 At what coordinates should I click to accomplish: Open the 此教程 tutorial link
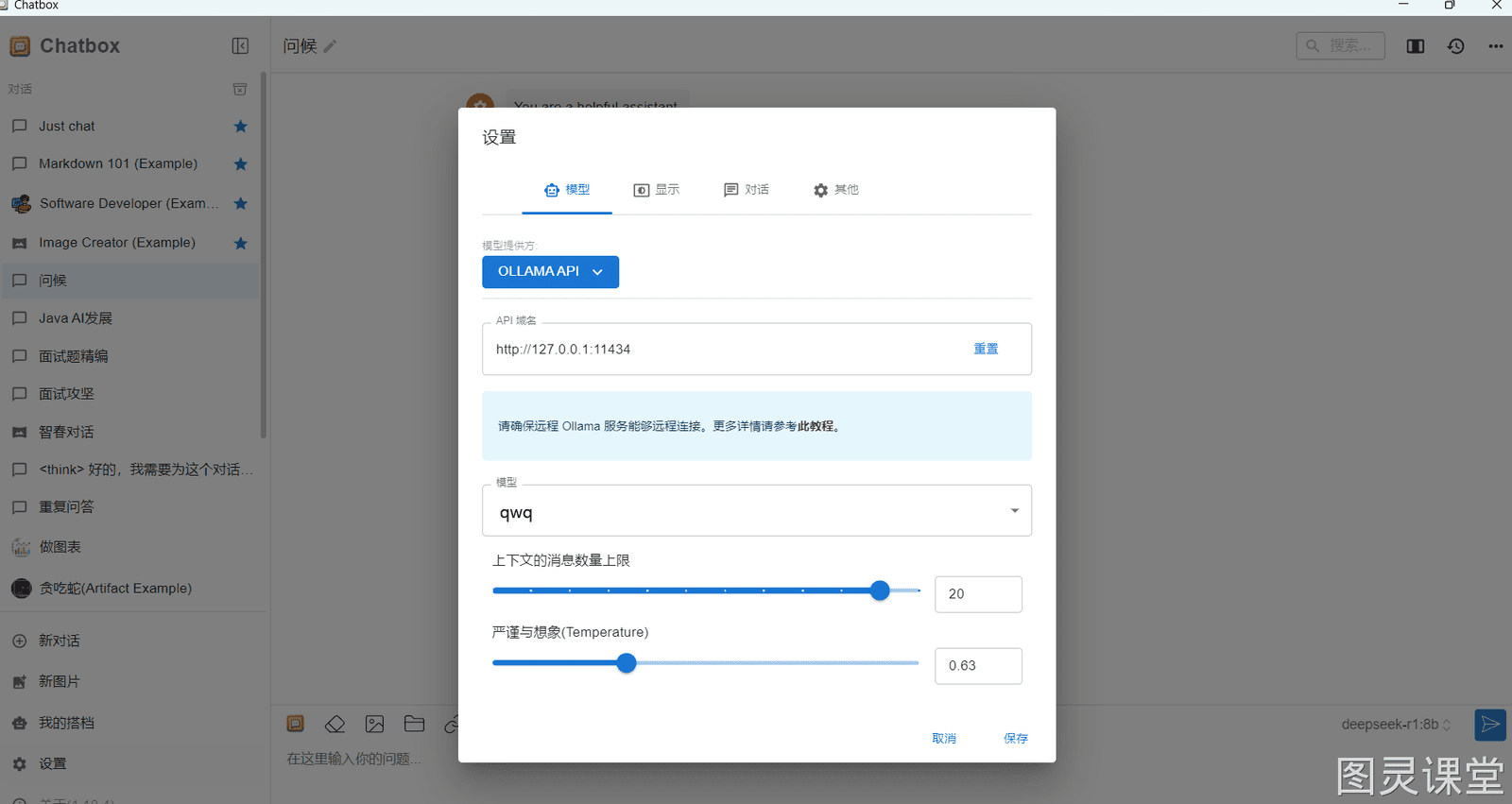[816, 426]
